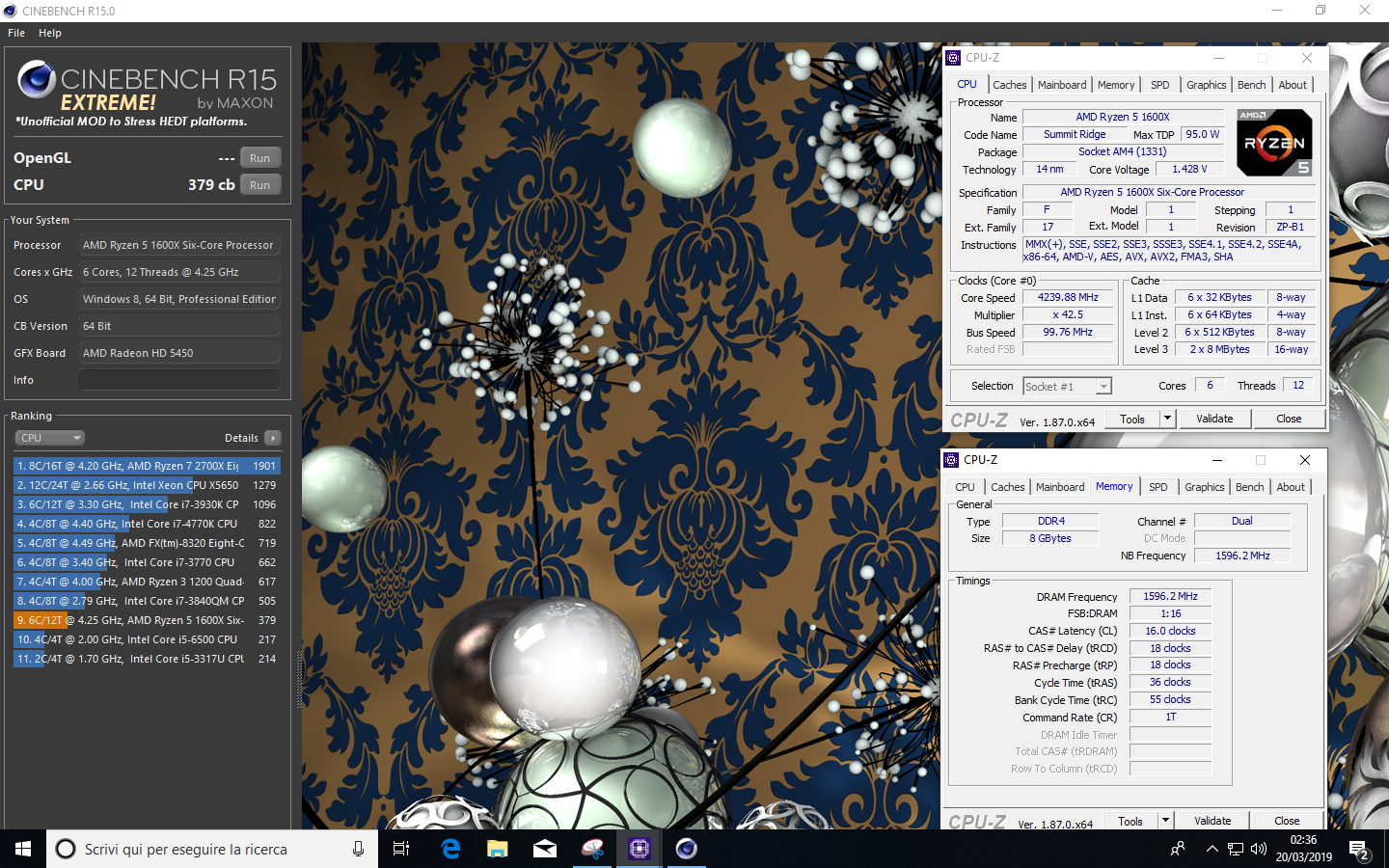
Task: Switch to Caches tab in upper CPU-Z
Action: point(1010,85)
